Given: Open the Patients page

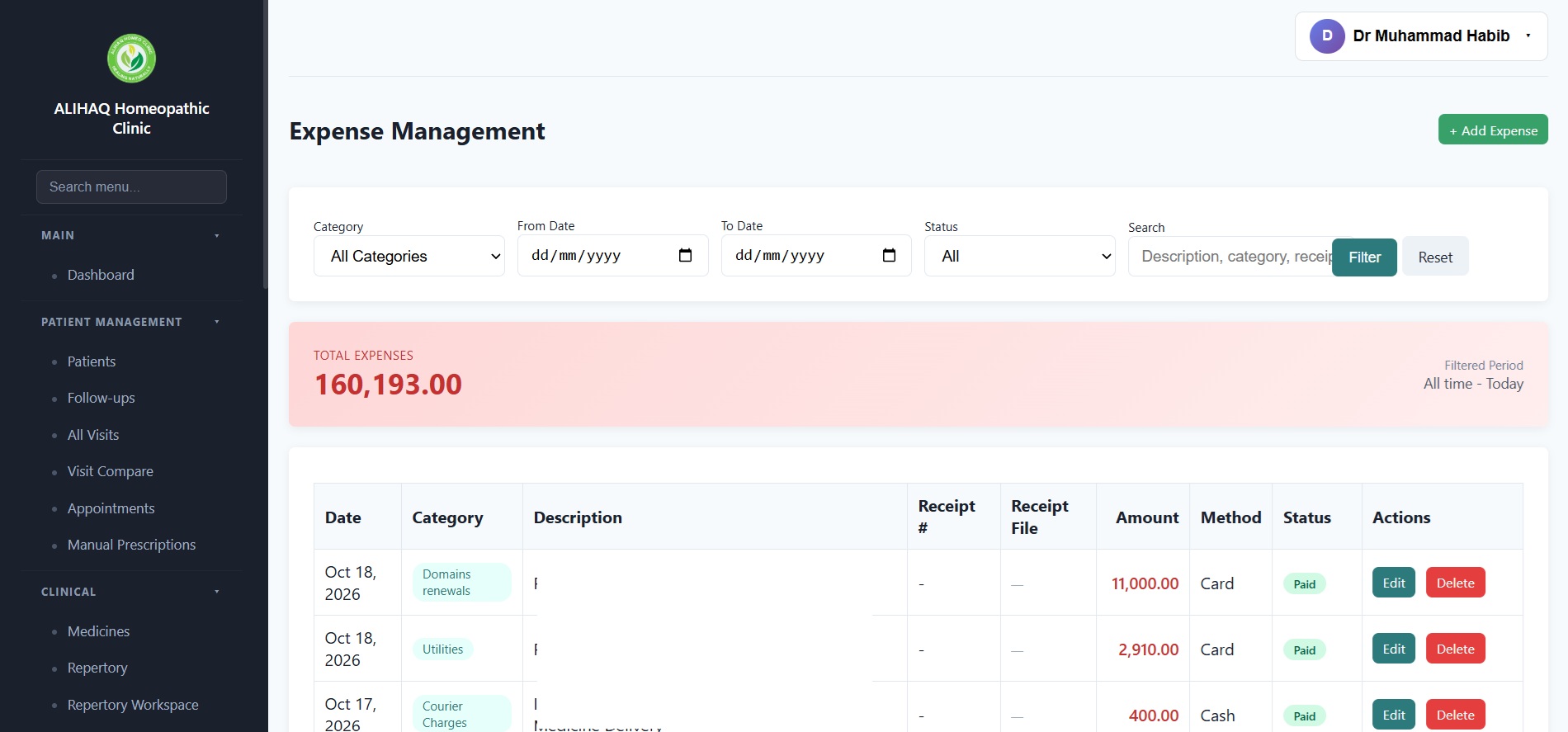Looking at the screenshot, I should (92, 361).
